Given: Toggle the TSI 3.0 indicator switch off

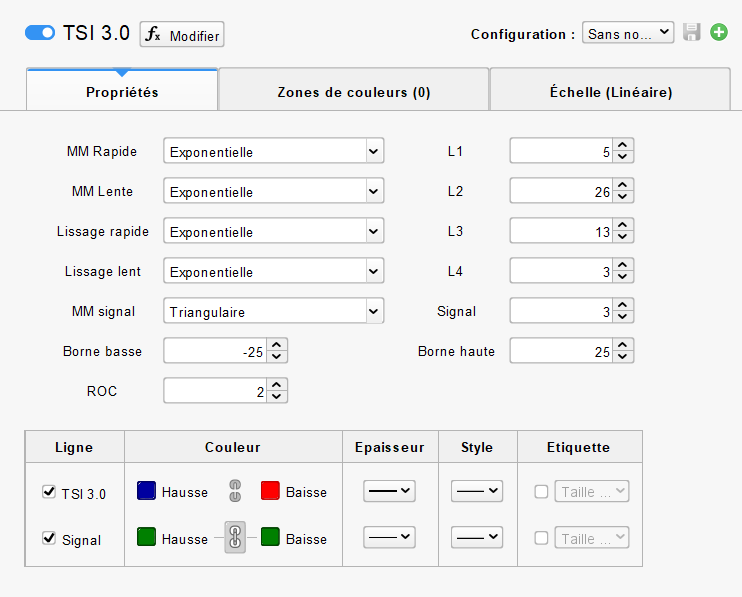Looking at the screenshot, I should click(40, 33).
